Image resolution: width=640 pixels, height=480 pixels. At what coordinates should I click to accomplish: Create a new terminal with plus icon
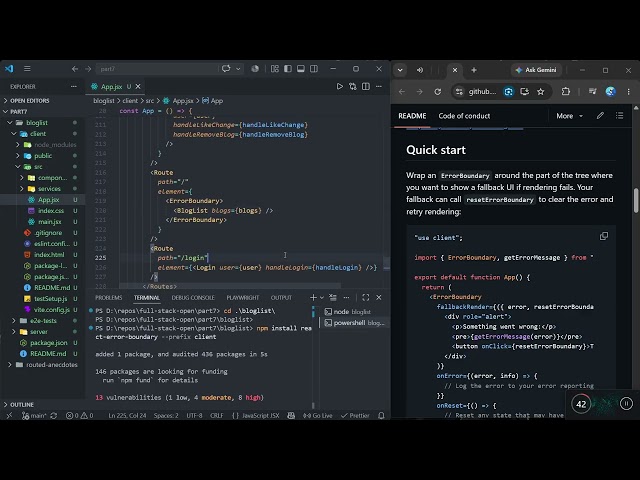click(313, 298)
